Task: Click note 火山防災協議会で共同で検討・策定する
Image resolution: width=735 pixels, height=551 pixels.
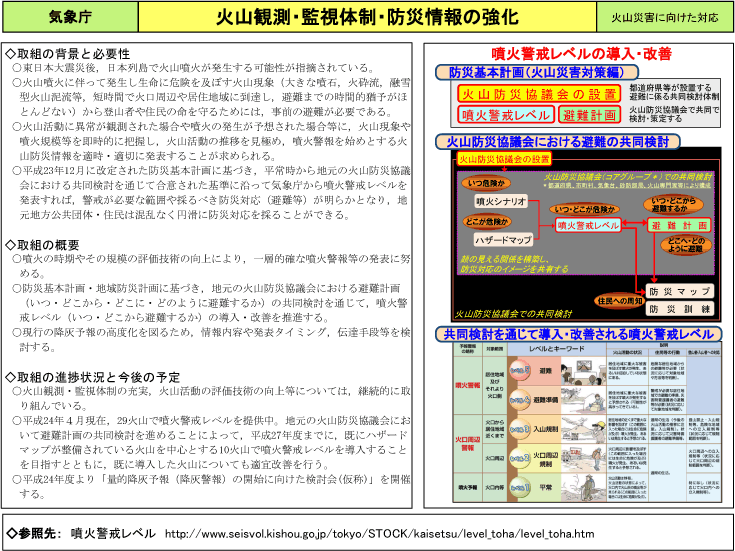Action: [x=673, y=114]
